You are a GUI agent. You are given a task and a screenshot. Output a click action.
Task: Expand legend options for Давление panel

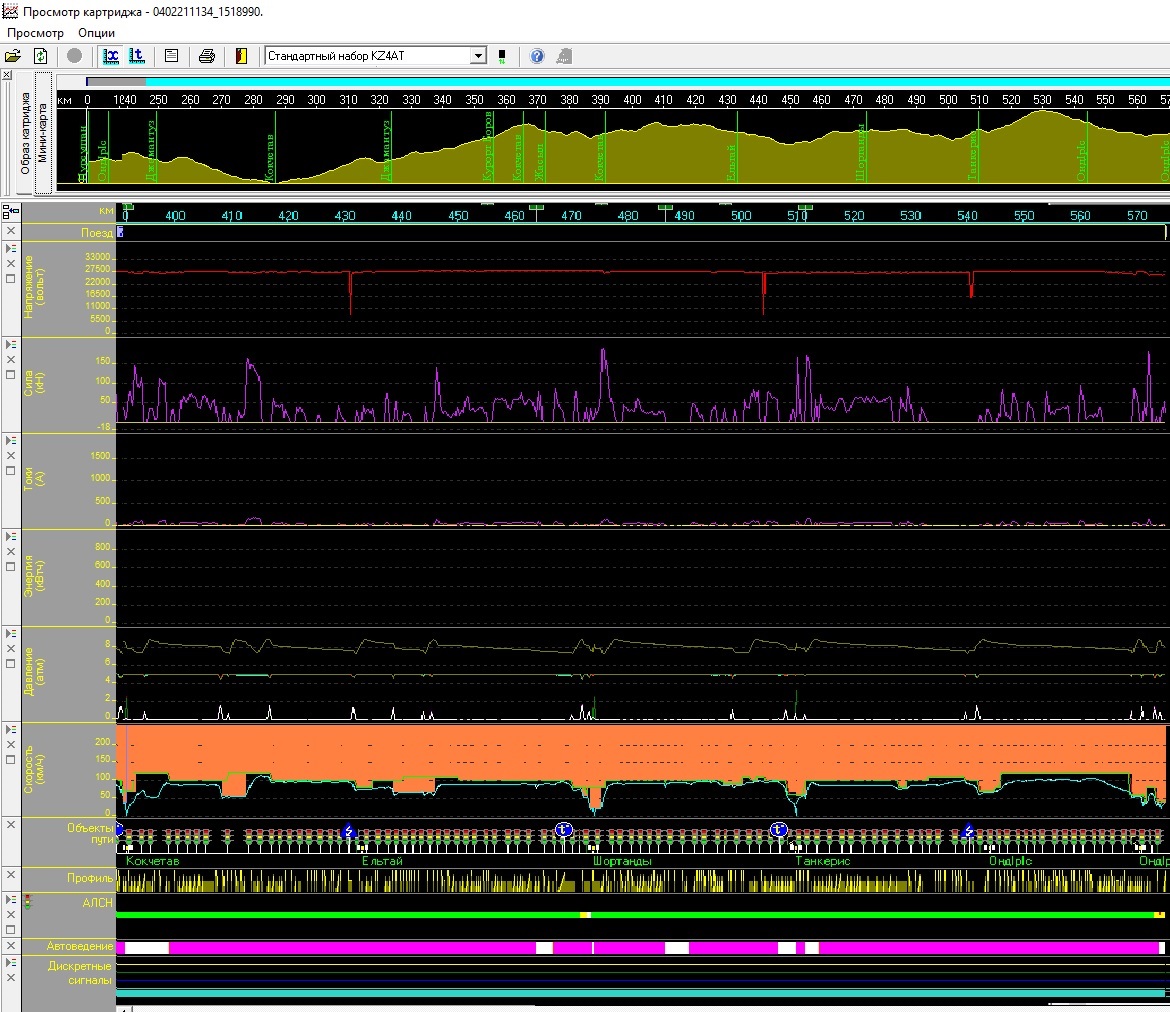point(10,632)
